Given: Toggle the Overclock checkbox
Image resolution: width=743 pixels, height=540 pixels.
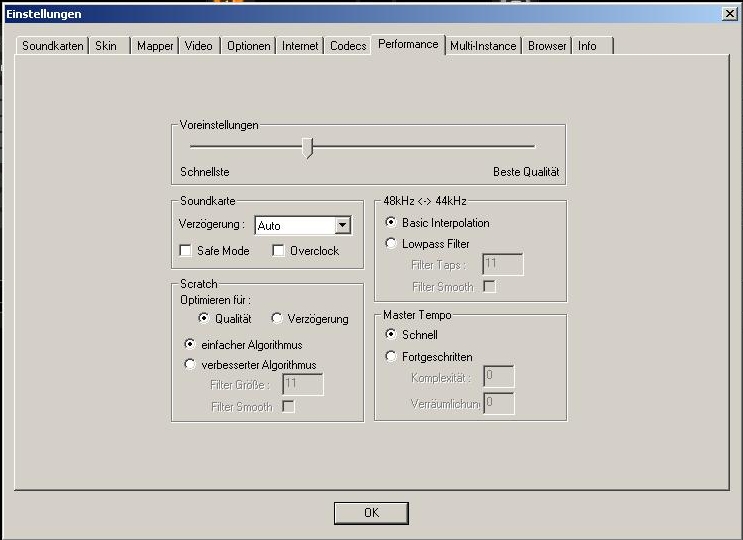Looking at the screenshot, I should 279,251.
